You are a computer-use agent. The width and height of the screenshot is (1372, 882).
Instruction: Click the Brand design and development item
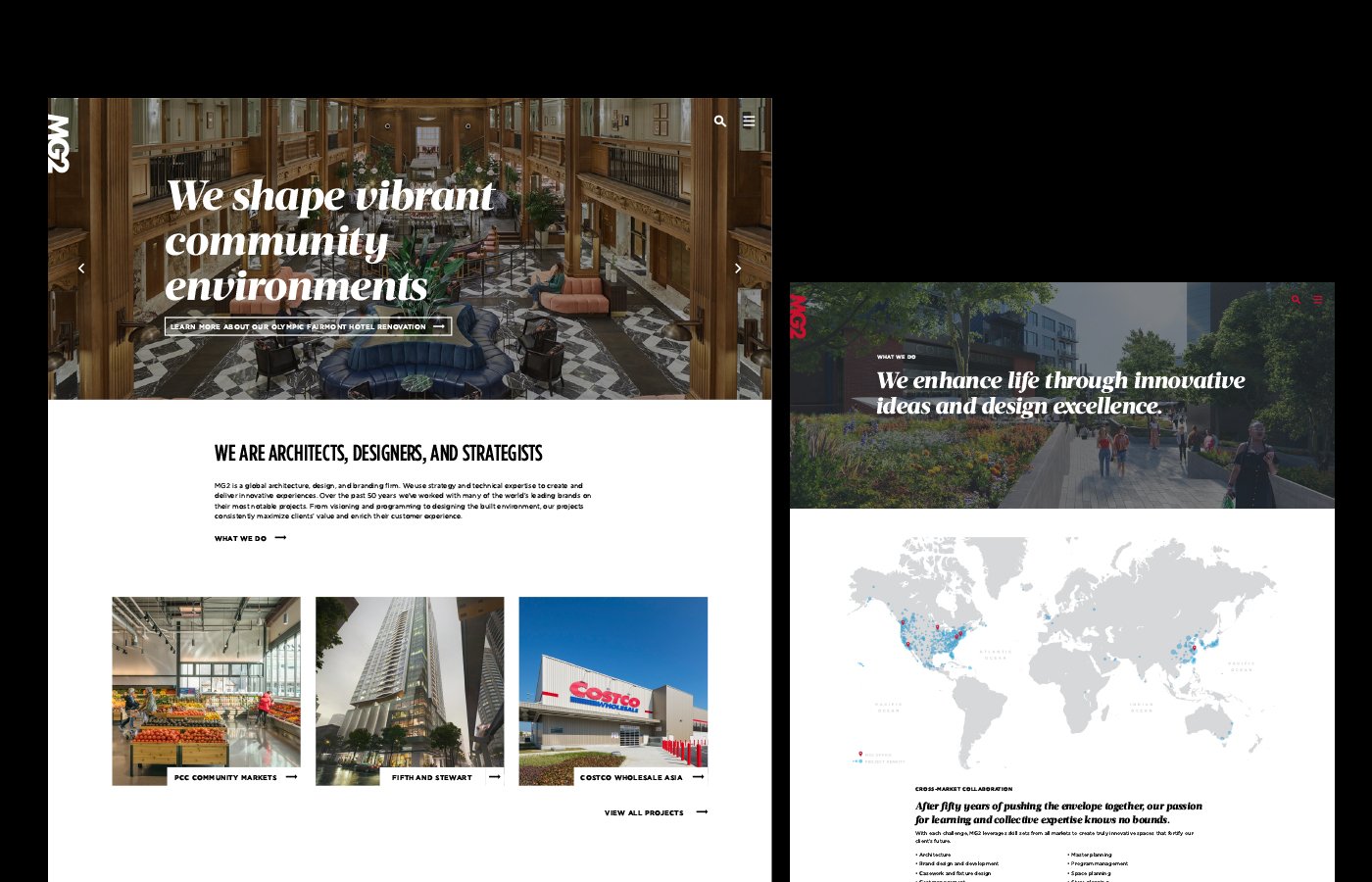tap(957, 863)
